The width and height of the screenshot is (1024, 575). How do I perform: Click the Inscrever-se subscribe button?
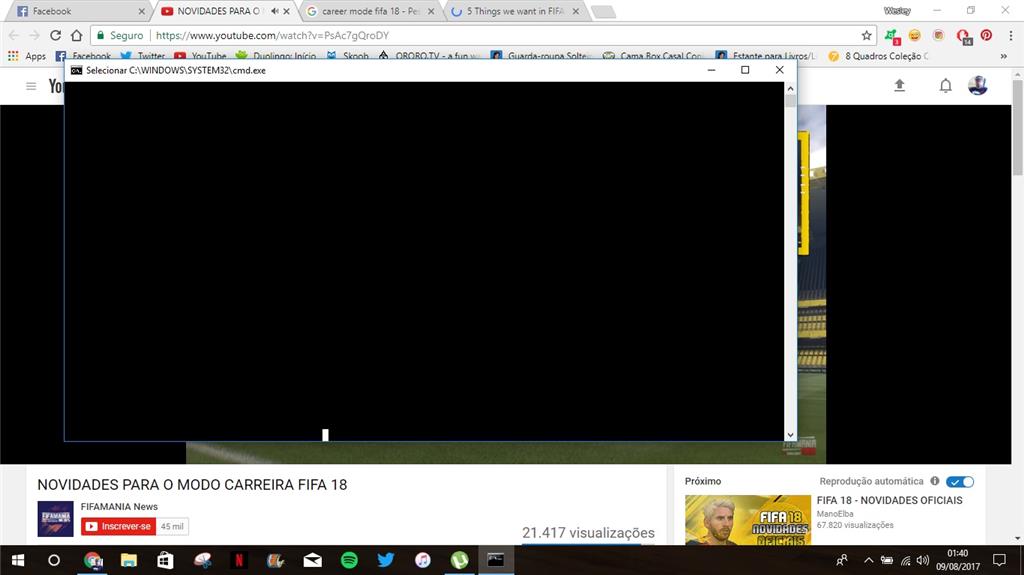118,526
